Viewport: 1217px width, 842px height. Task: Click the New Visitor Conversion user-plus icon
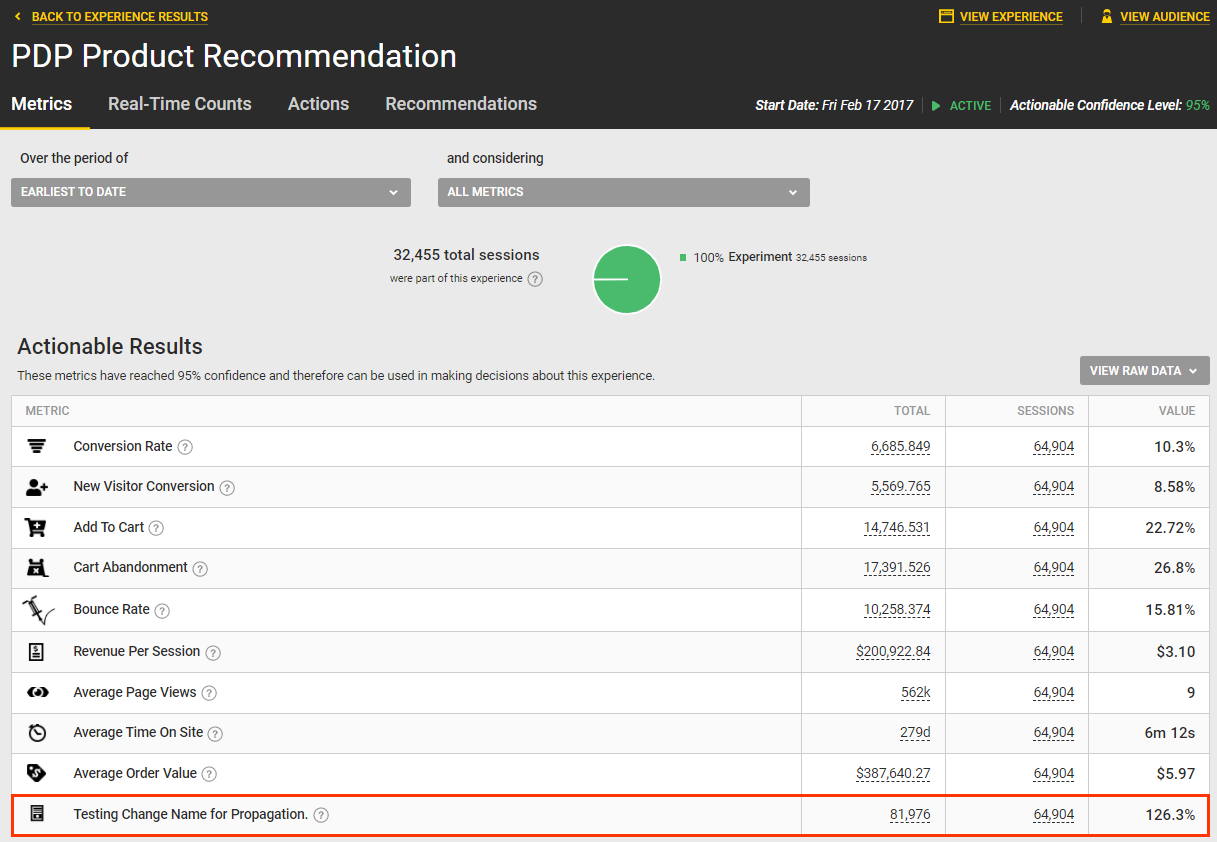[x=37, y=487]
